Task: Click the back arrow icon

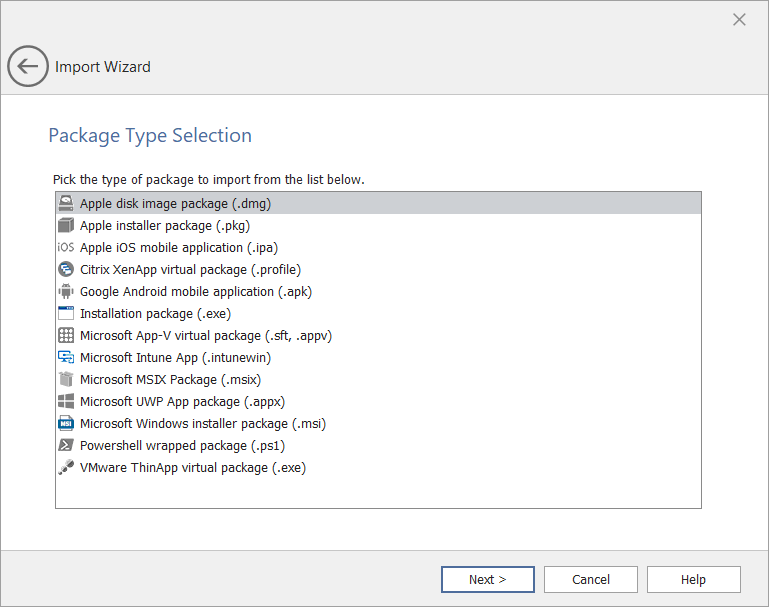Action: coord(27,67)
